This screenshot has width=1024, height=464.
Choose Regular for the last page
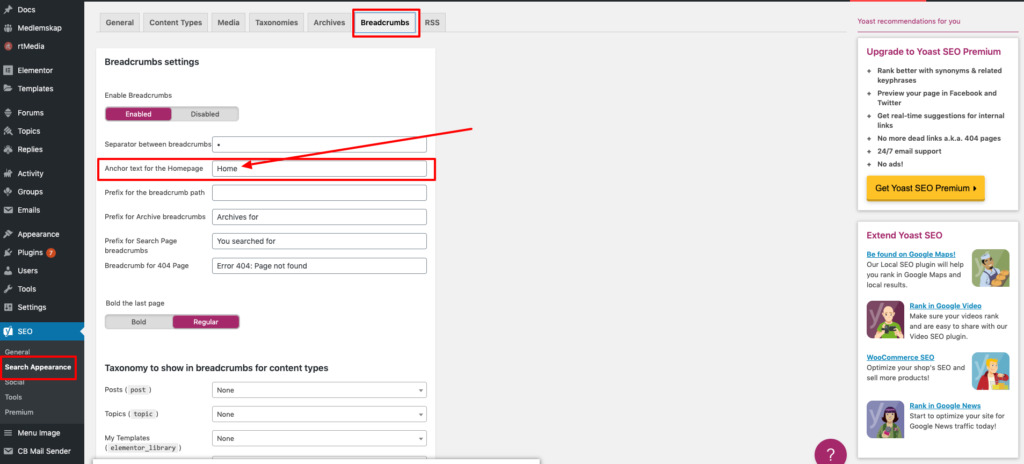tap(206, 322)
